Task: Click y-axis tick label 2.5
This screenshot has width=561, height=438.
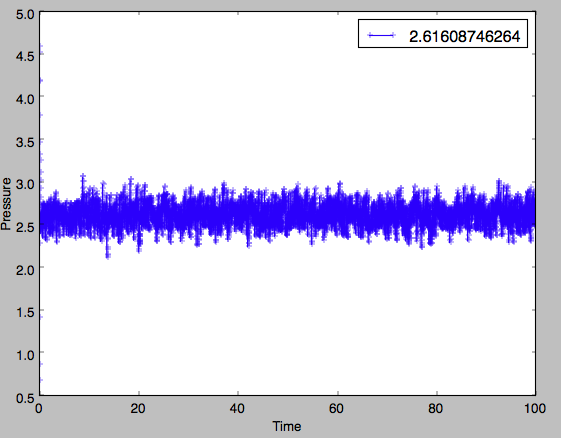Action: (x=25, y=227)
